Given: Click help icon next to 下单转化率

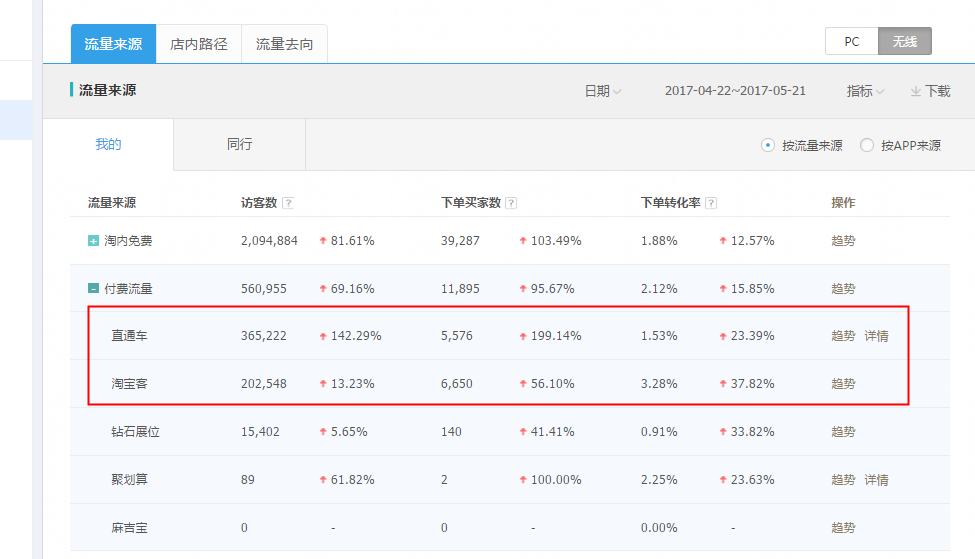Looking at the screenshot, I should 711,203.
